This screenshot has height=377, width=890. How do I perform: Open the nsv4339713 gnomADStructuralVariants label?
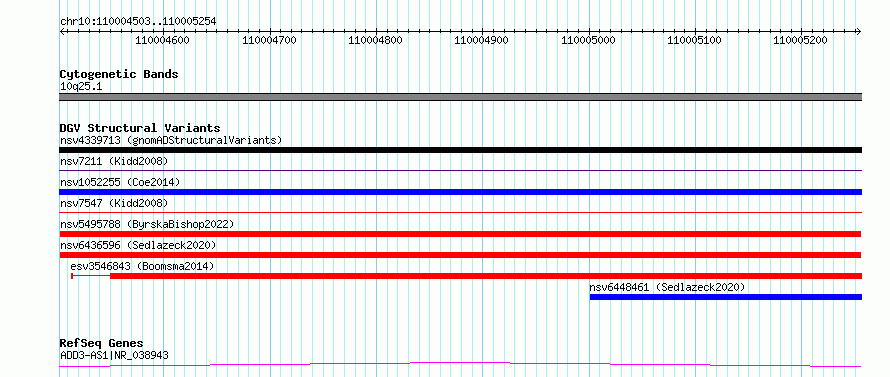(171, 140)
